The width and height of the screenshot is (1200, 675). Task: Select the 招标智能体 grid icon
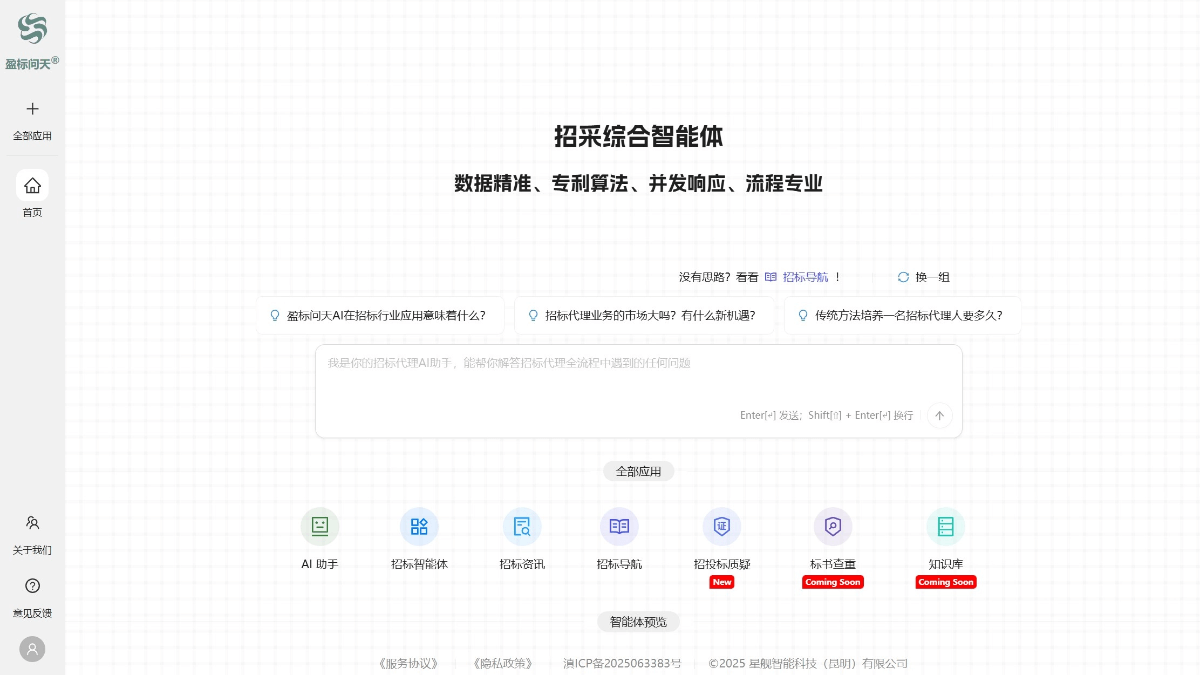coord(420,526)
